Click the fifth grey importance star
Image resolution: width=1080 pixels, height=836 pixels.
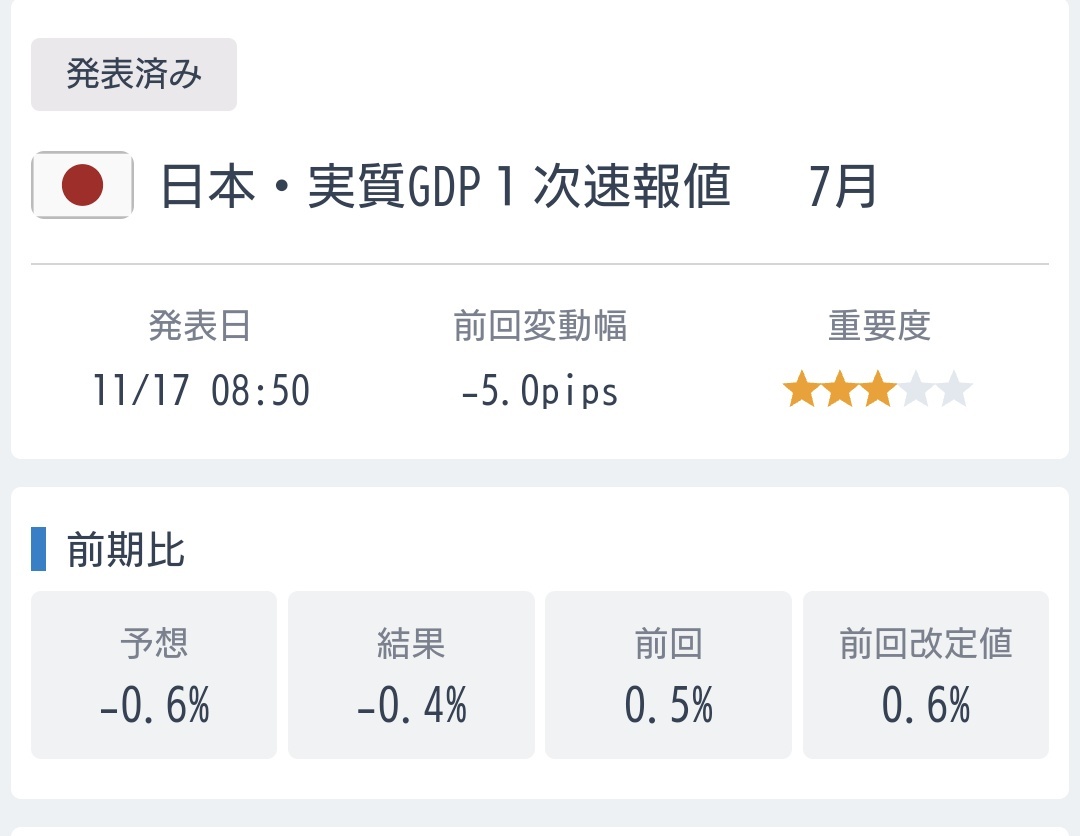pos(954,390)
